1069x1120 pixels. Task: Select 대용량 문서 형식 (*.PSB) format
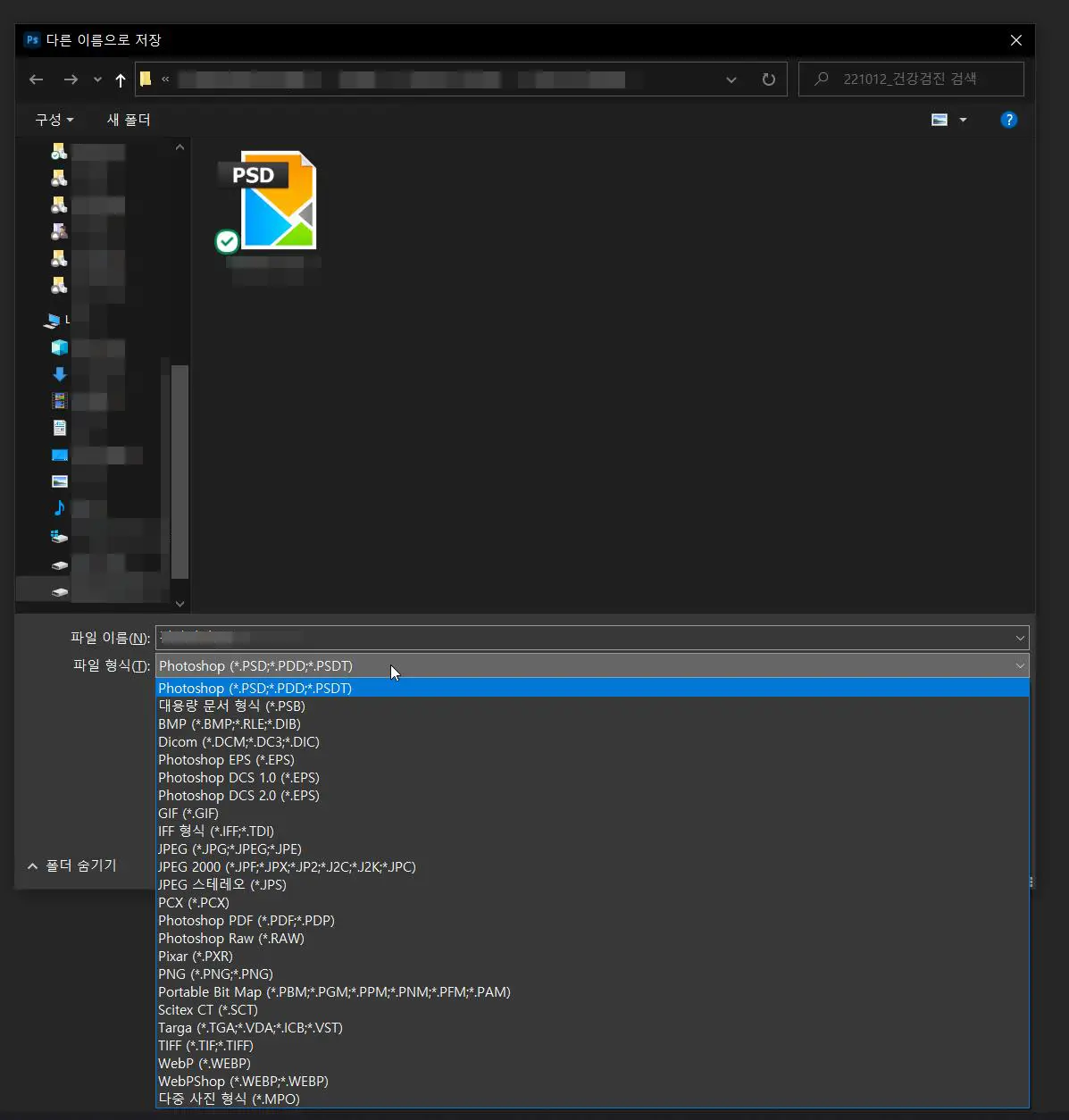pos(592,706)
